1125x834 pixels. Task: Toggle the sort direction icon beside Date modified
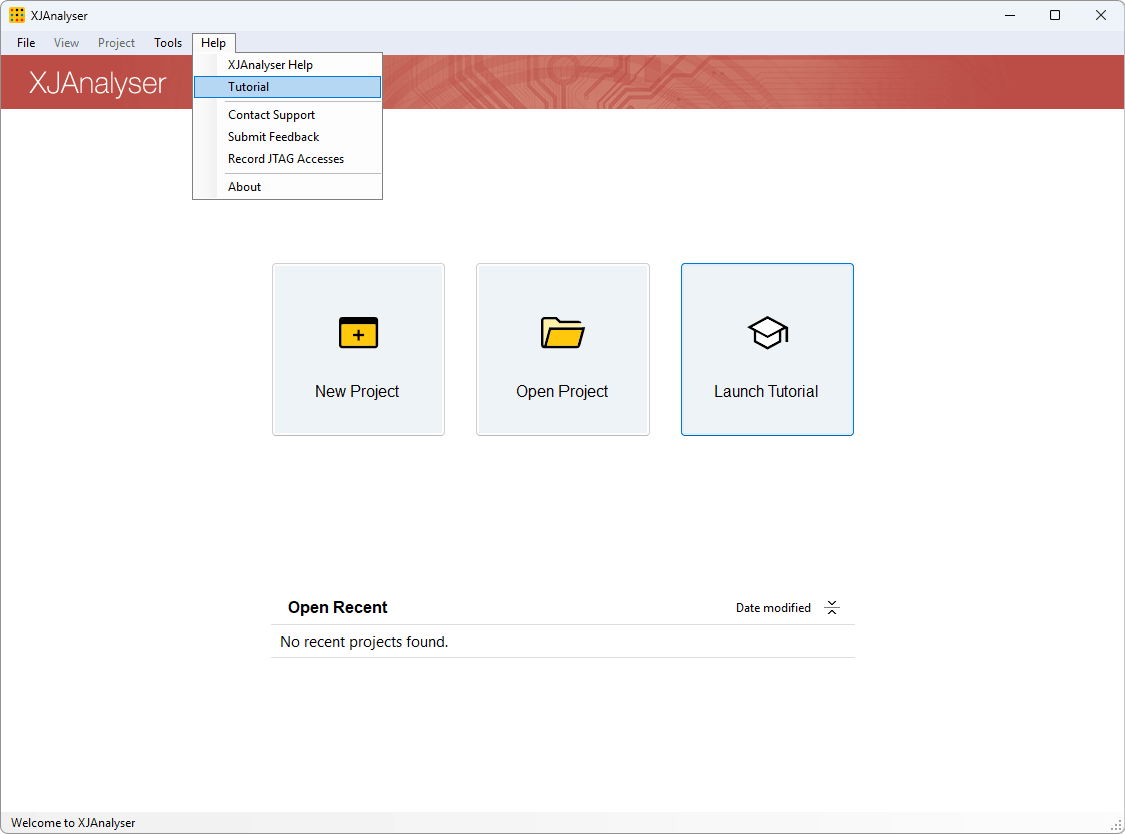pyautogui.click(x=832, y=608)
